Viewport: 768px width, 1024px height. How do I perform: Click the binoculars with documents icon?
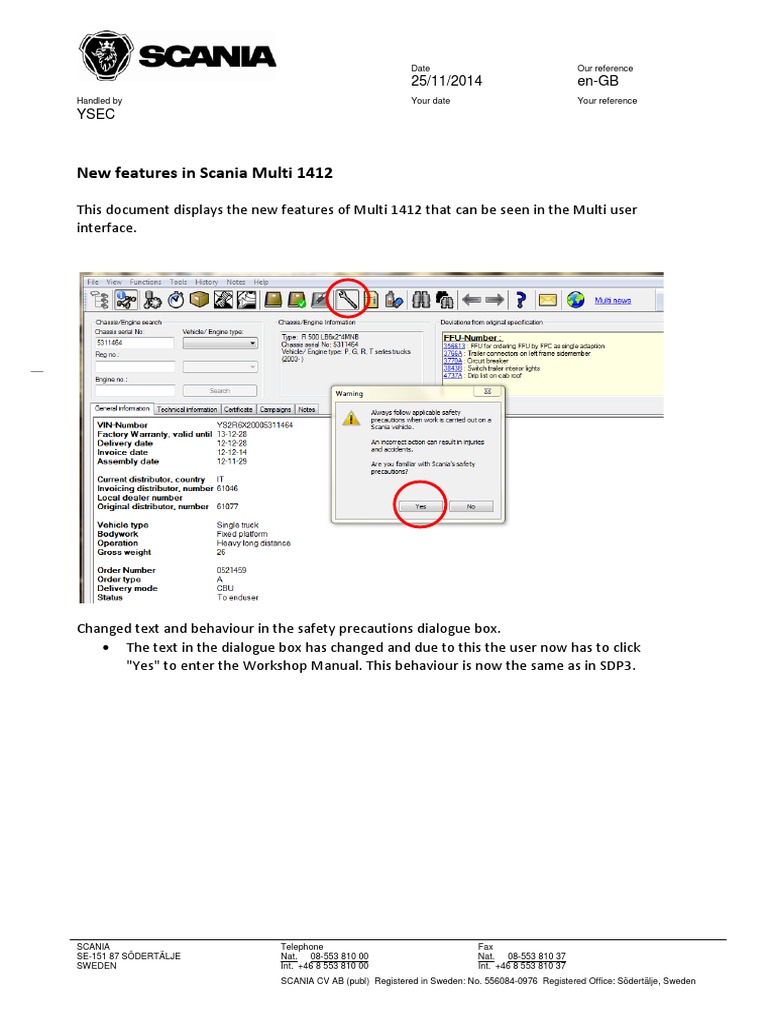tap(445, 300)
